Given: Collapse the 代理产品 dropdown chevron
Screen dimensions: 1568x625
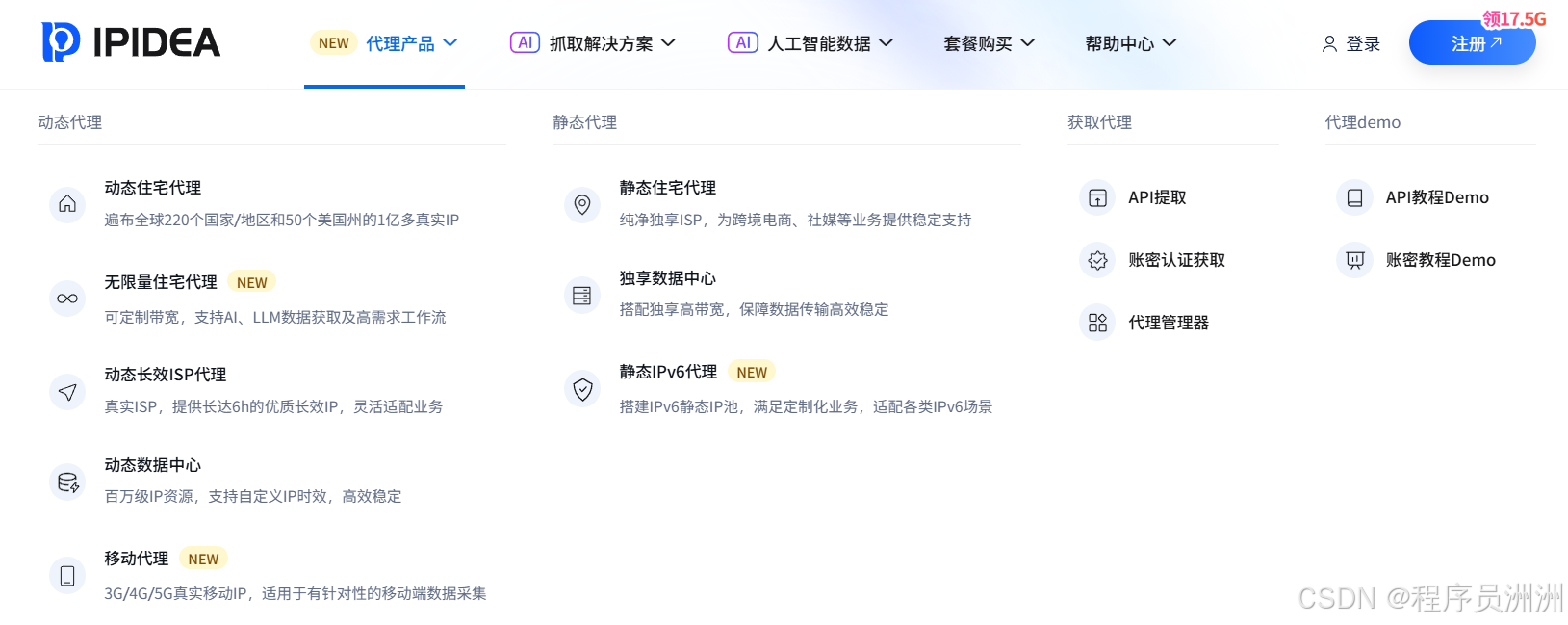Looking at the screenshot, I should [450, 43].
